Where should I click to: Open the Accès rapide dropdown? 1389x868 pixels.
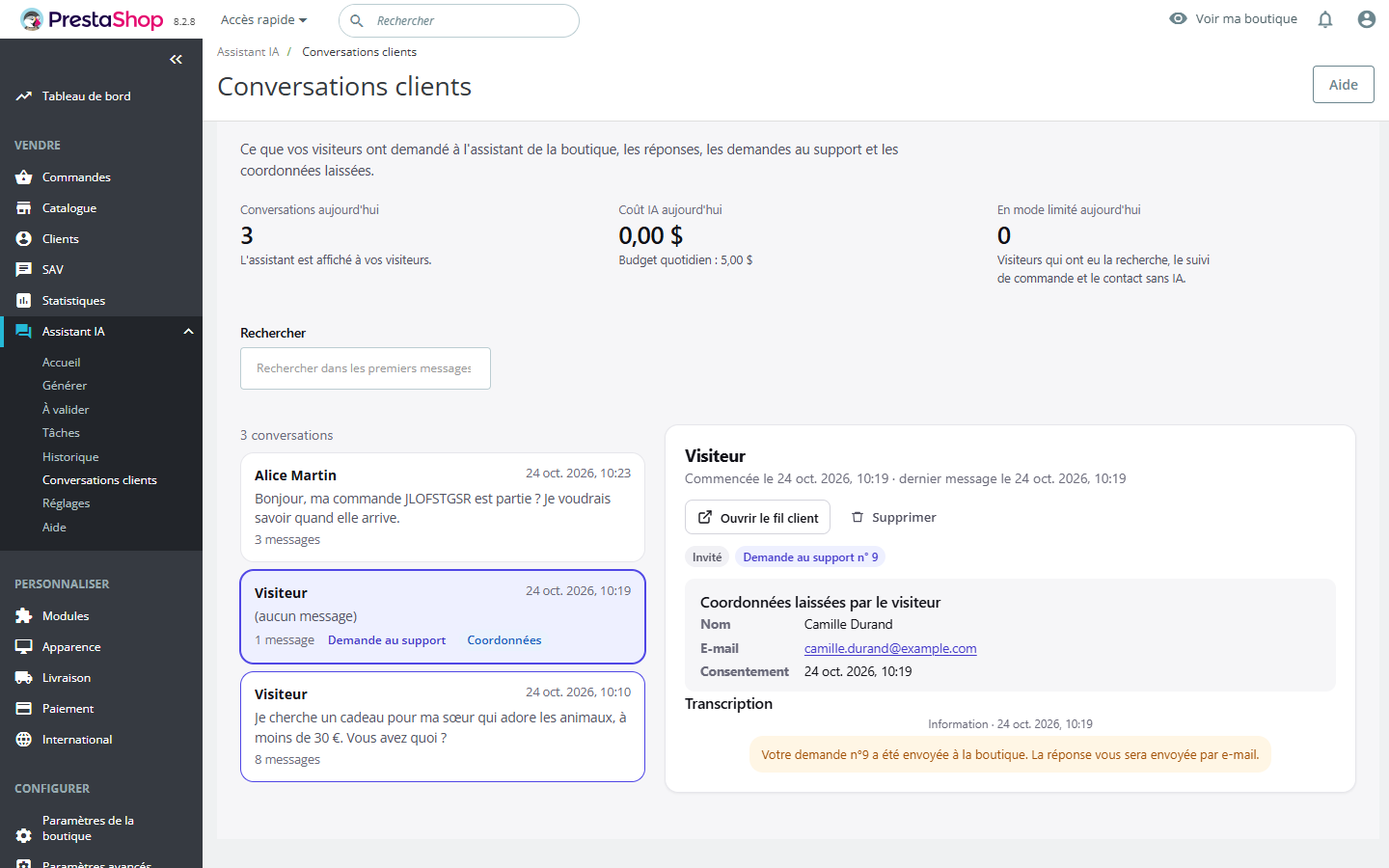click(263, 20)
